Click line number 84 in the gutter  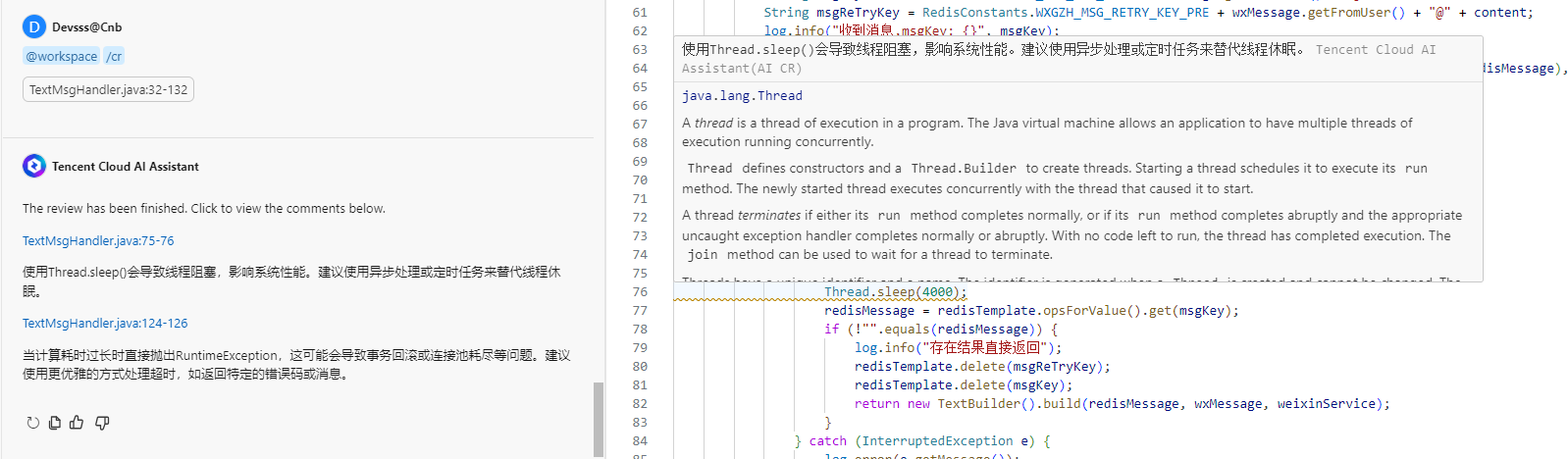640,440
